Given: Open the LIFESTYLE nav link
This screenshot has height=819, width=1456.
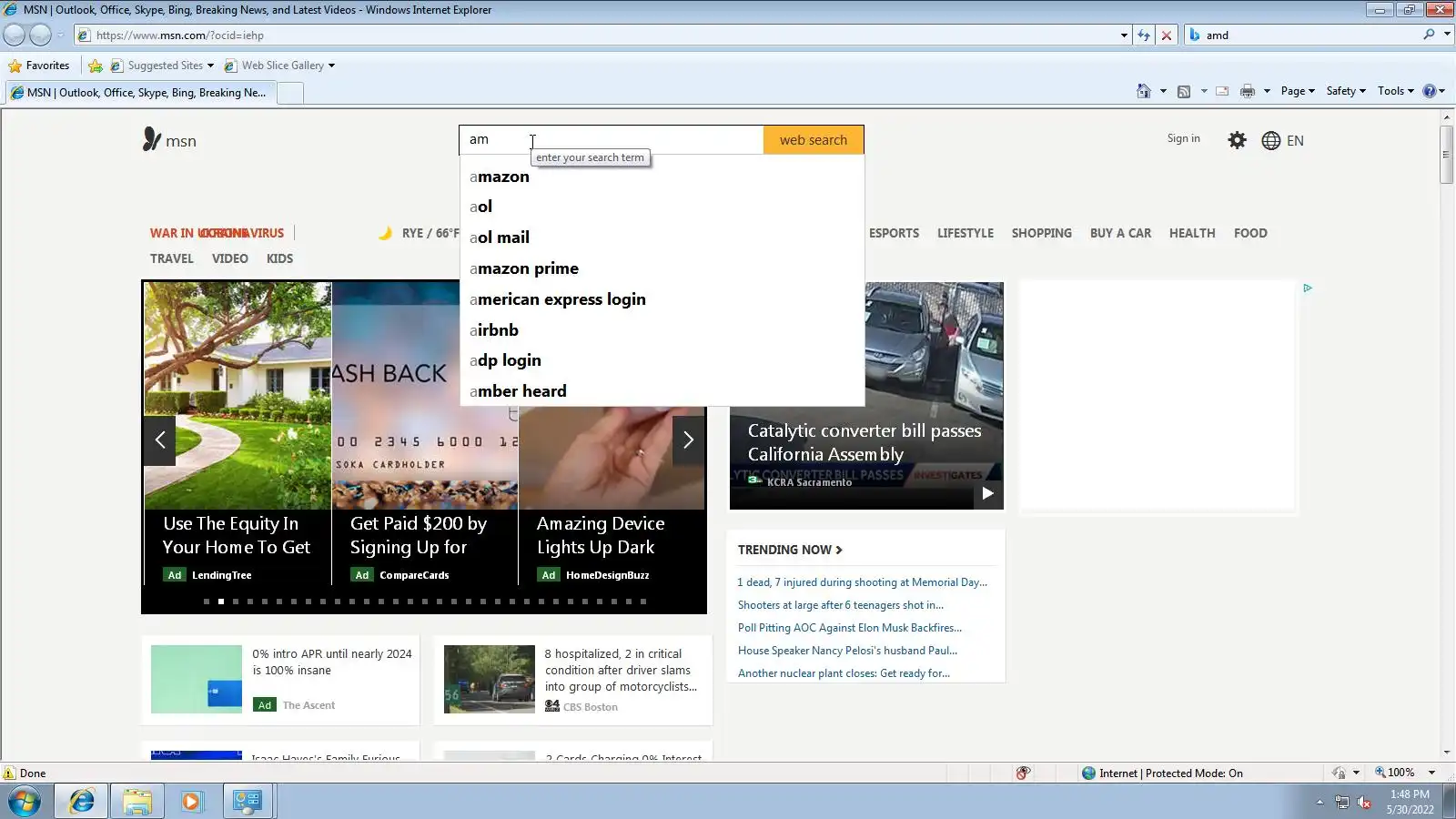Looking at the screenshot, I should click(966, 233).
